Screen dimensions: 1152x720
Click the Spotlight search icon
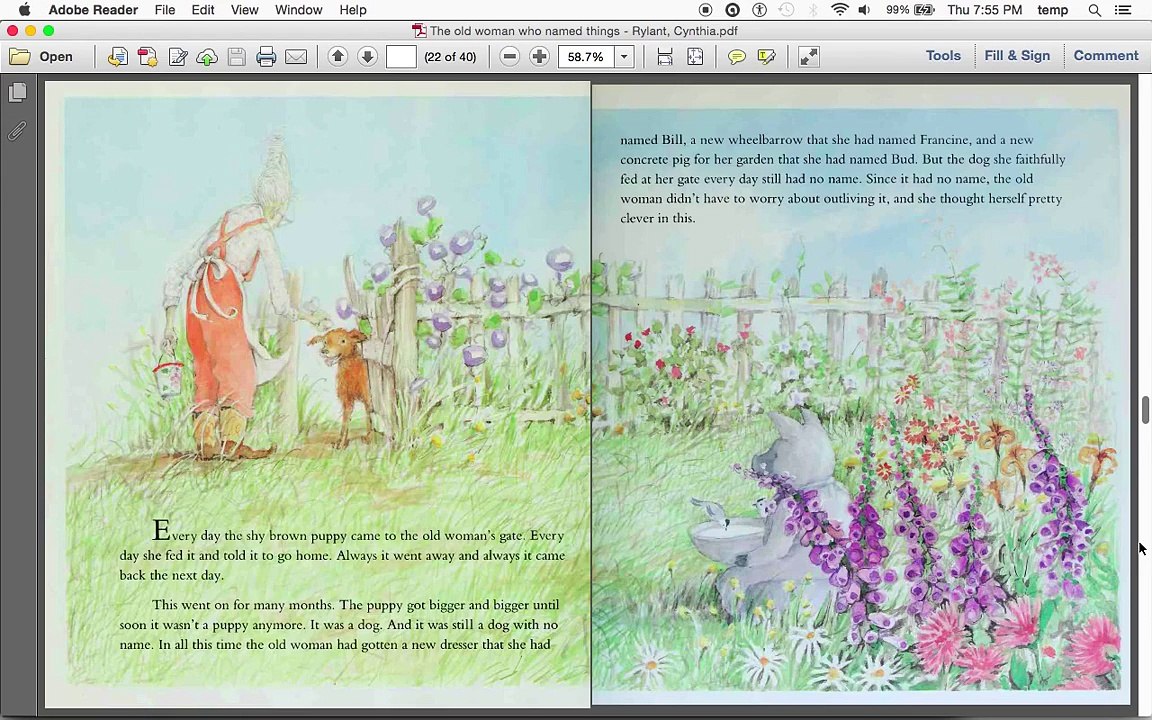[1095, 10]
